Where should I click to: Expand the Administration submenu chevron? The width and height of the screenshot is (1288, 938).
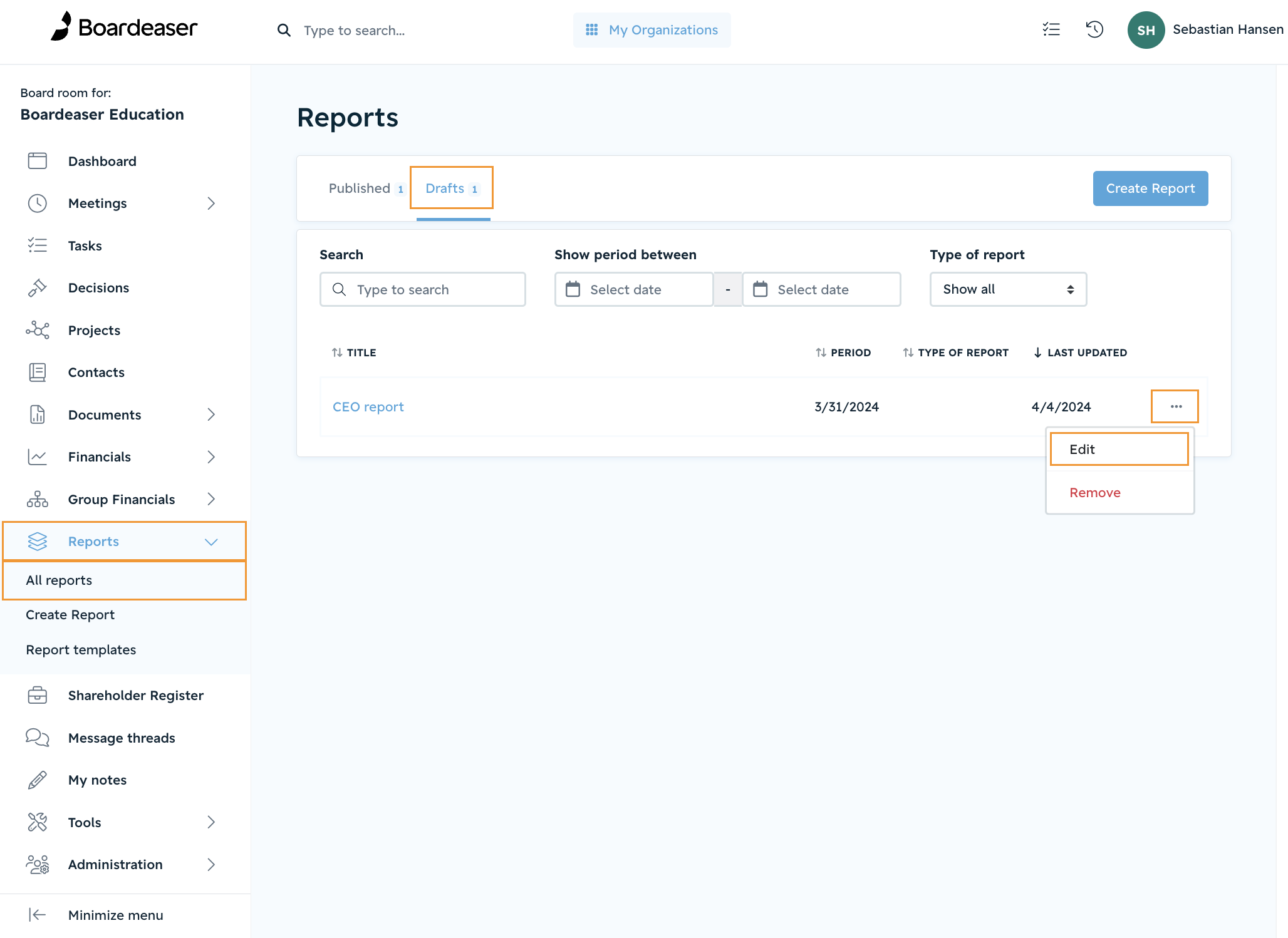(211, 864)
